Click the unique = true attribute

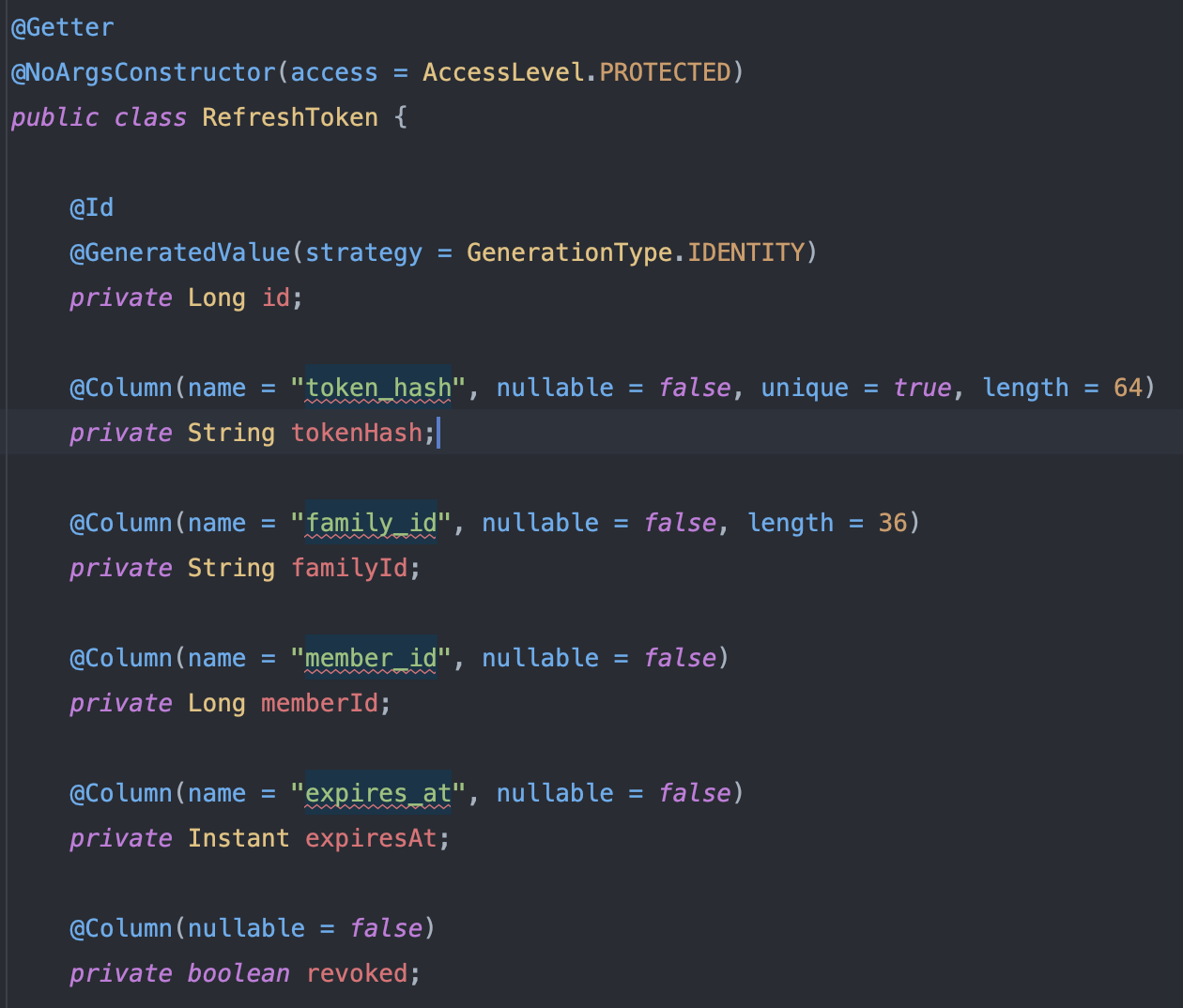coord(856,388)
